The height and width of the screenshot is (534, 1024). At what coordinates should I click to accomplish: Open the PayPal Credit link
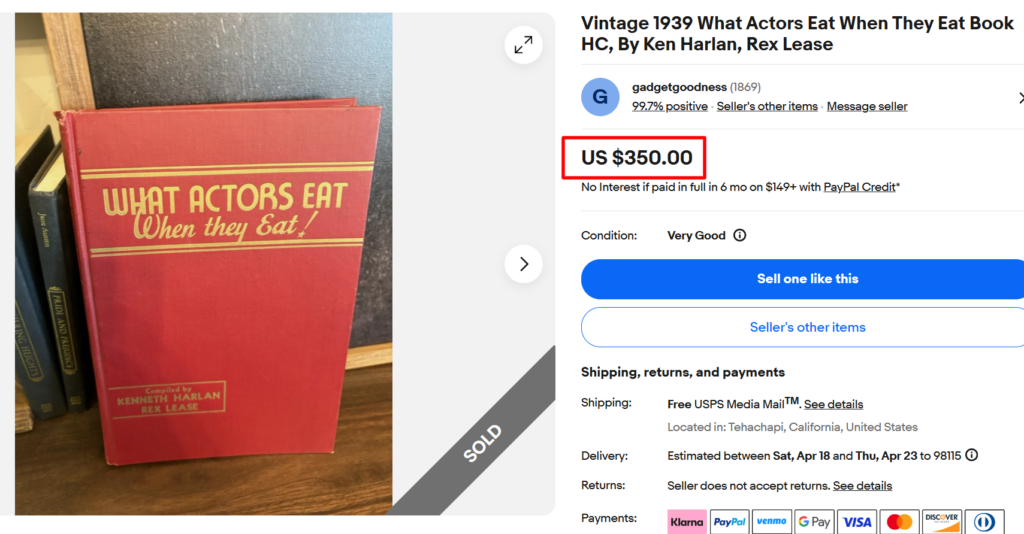(859, 187)
